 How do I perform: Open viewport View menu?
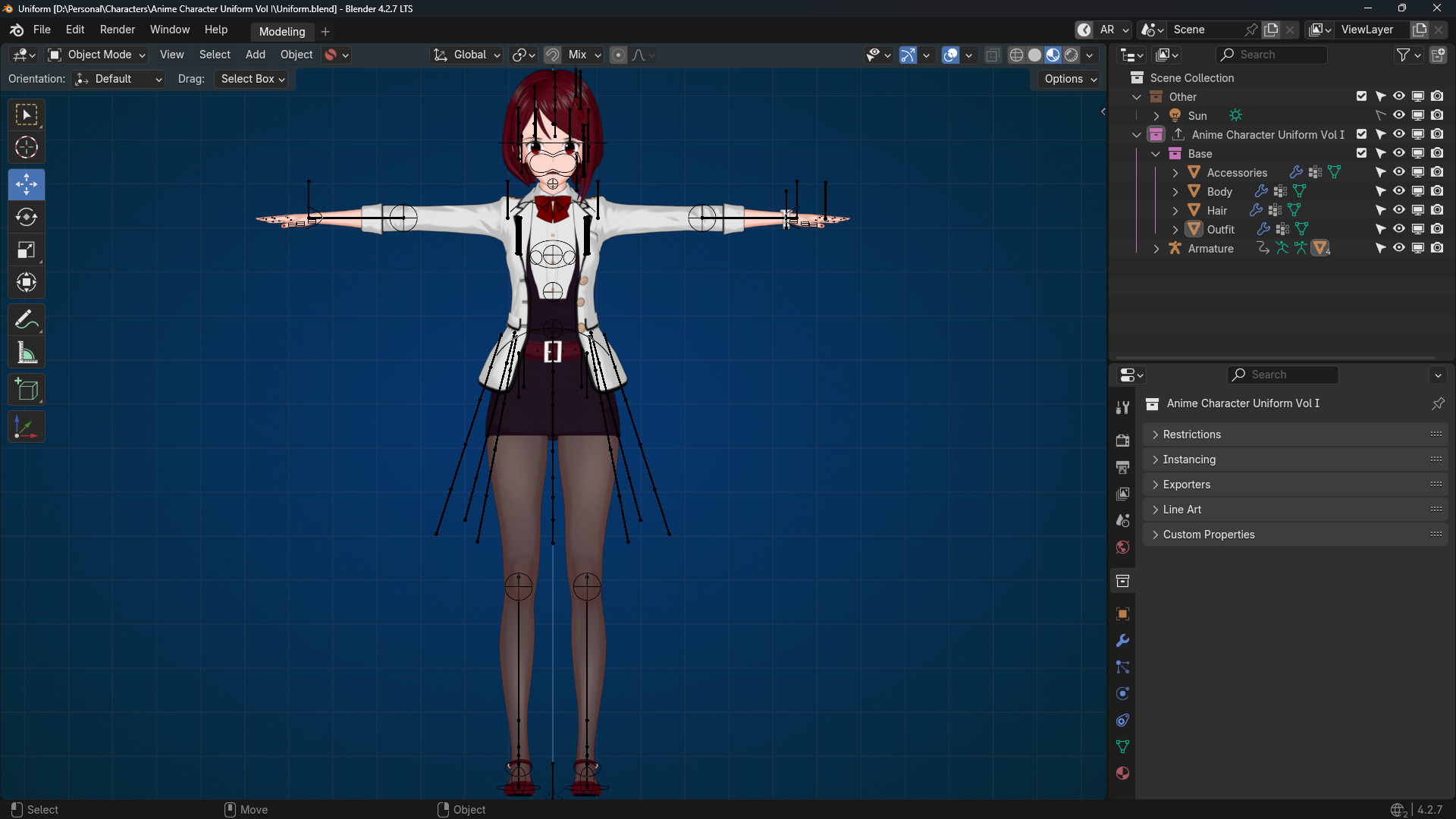pos(171,55)
